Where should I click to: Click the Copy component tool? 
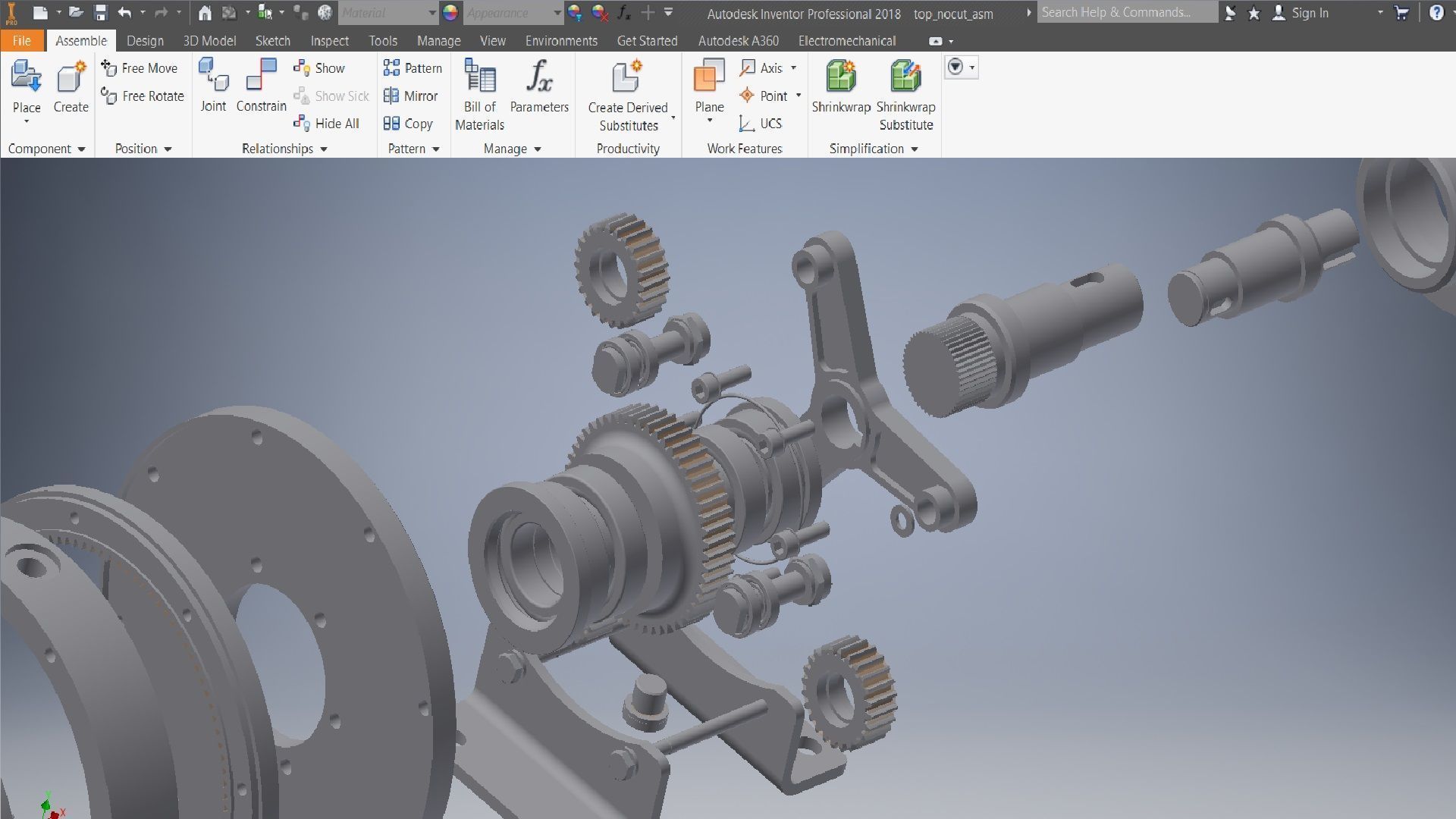coord(408,124)
